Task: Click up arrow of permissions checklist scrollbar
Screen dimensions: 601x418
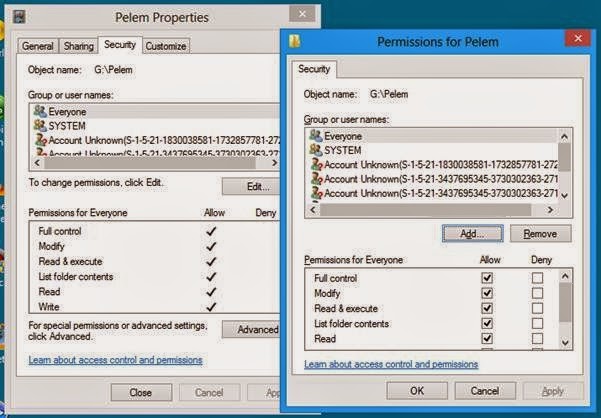Action: tap(565, 275)
